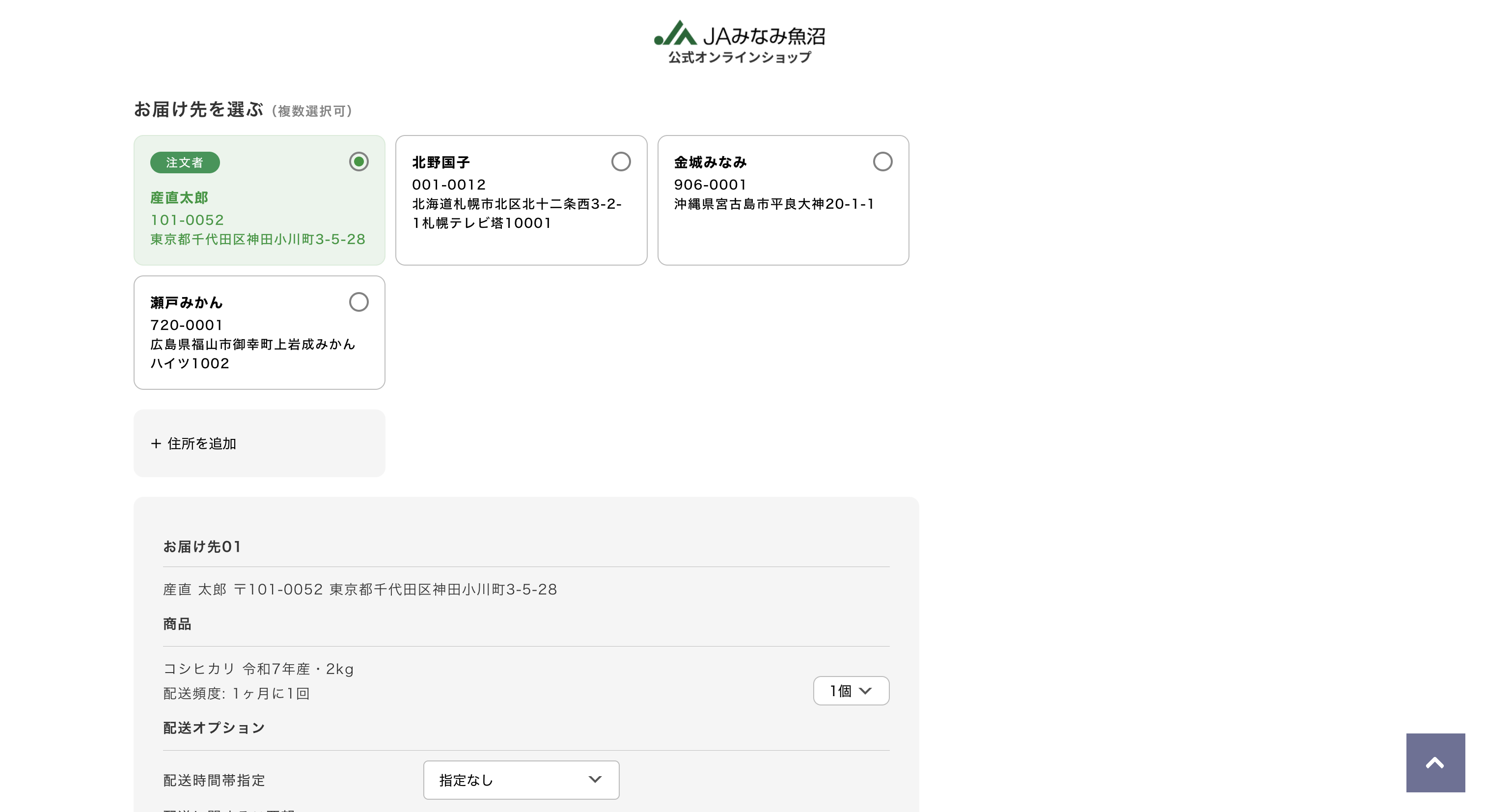
Task: Select the 北野国子 address radio button
Action: point(621,162)
